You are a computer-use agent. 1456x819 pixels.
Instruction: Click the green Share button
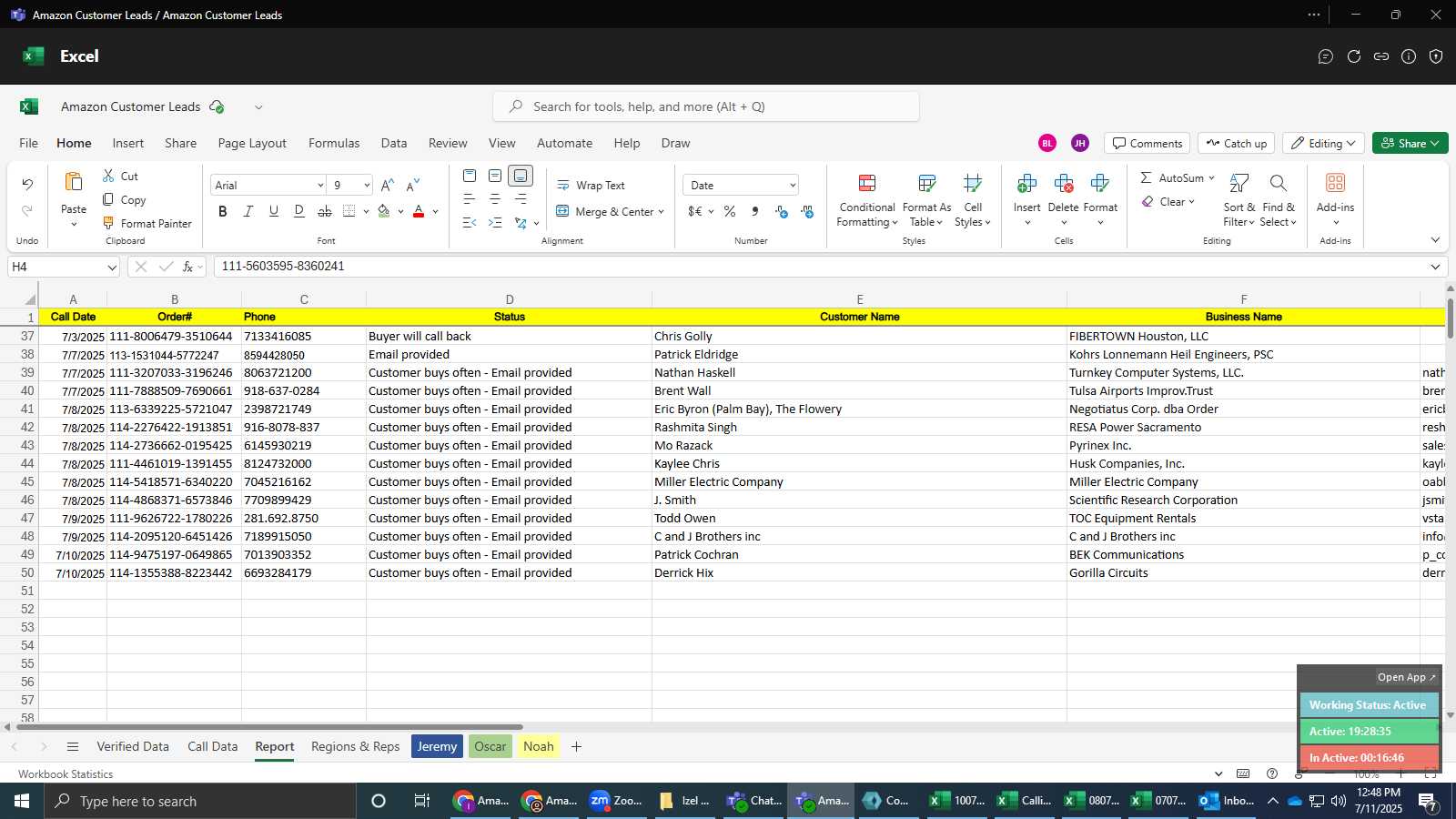(x=1410, y=143)
